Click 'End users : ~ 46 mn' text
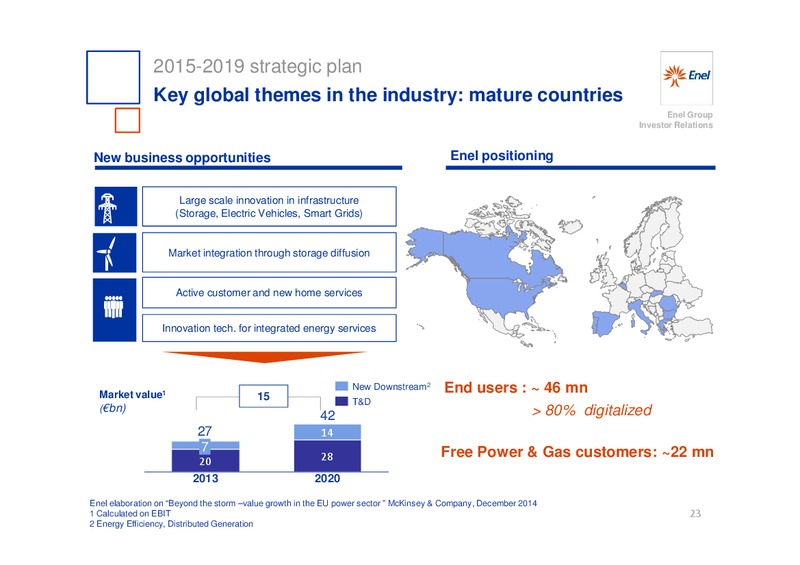This screenshot has height=565, width=800. (516, 387)
